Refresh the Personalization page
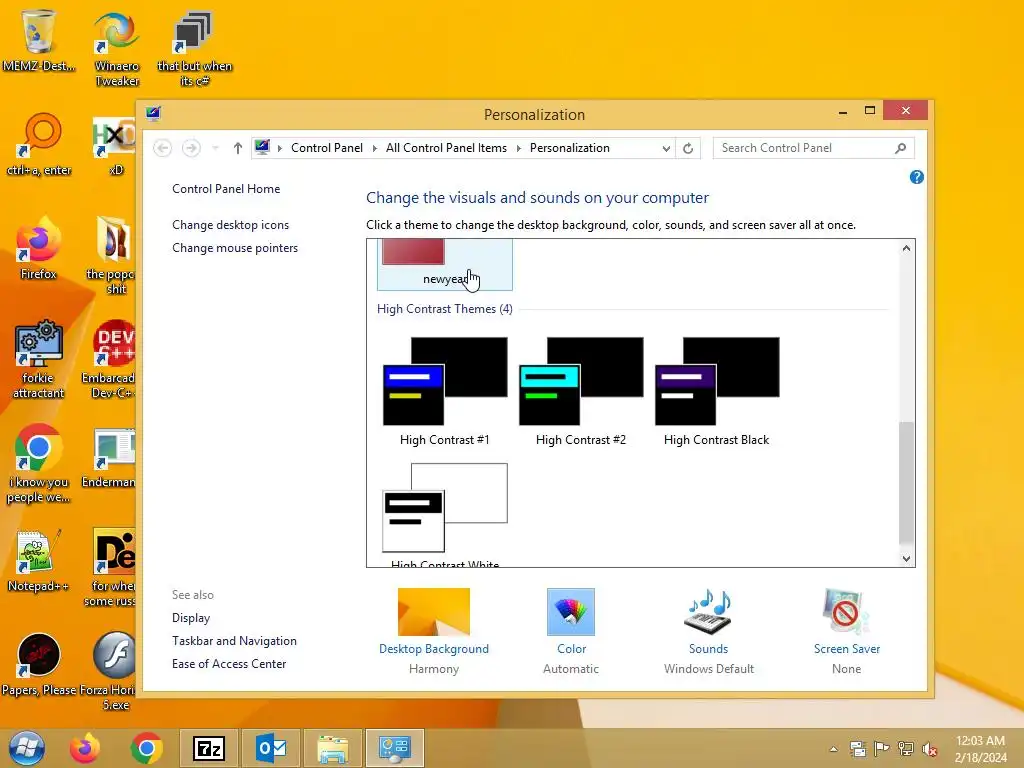The height and width of the screenshot is (768, 1024). point(688,148)
